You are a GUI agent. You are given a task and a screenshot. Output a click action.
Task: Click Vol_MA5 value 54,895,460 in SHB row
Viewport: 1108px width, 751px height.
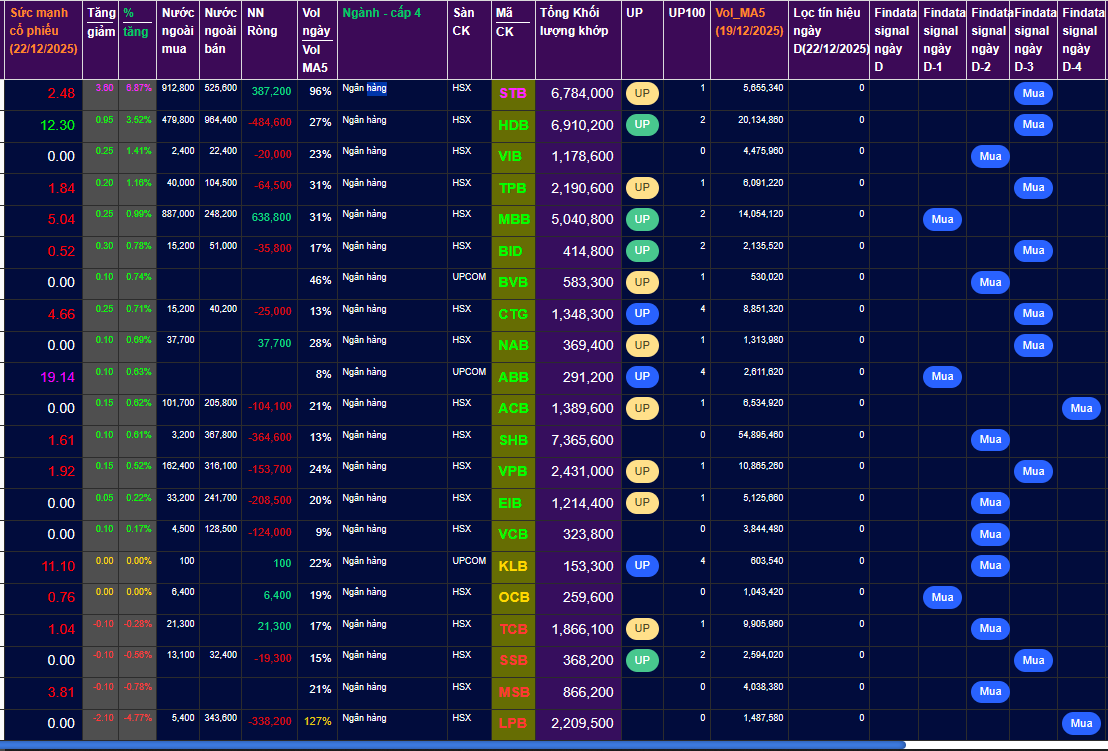760,434
